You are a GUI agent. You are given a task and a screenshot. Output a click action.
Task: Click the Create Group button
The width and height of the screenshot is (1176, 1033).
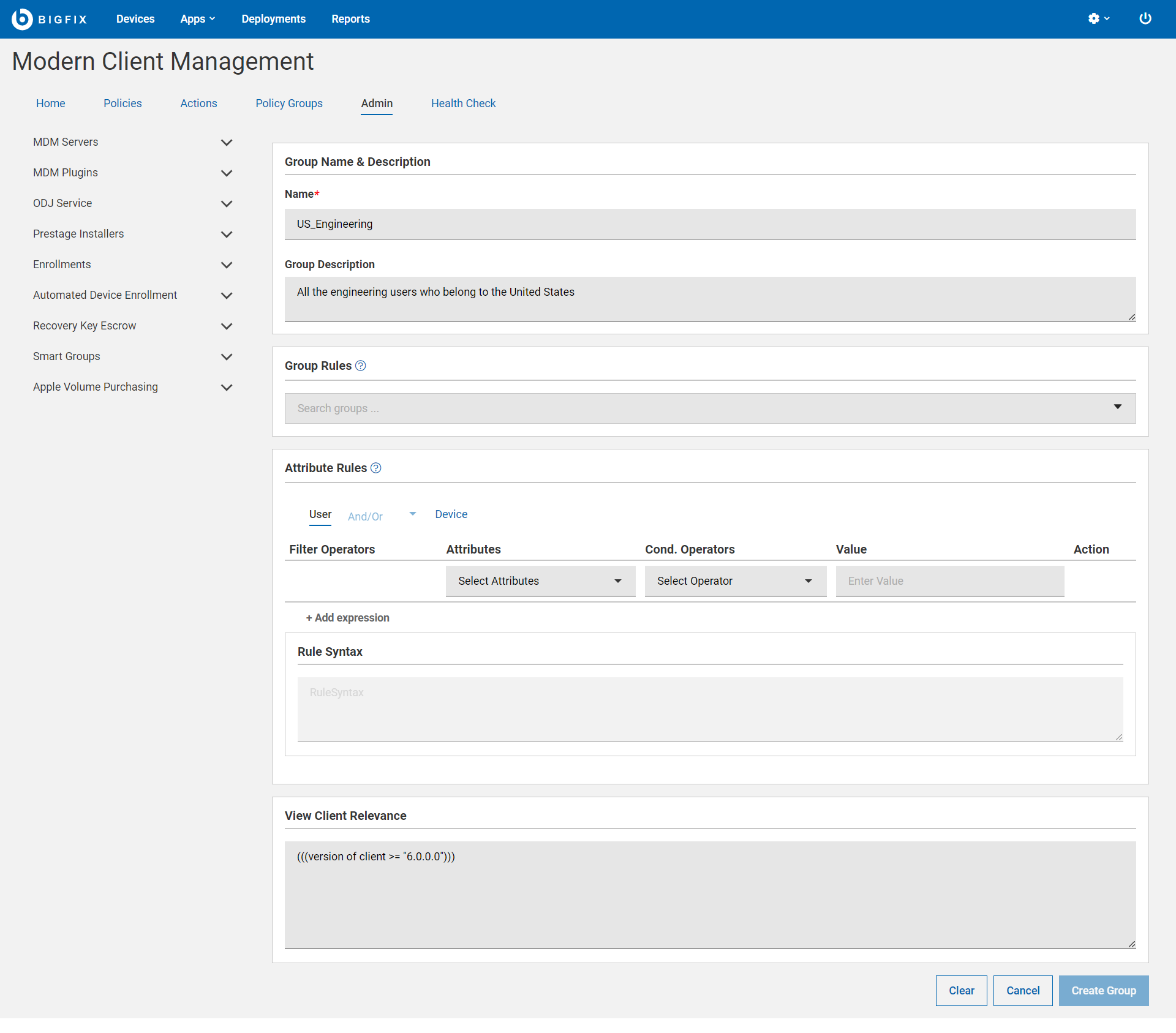pos(1103,990)
